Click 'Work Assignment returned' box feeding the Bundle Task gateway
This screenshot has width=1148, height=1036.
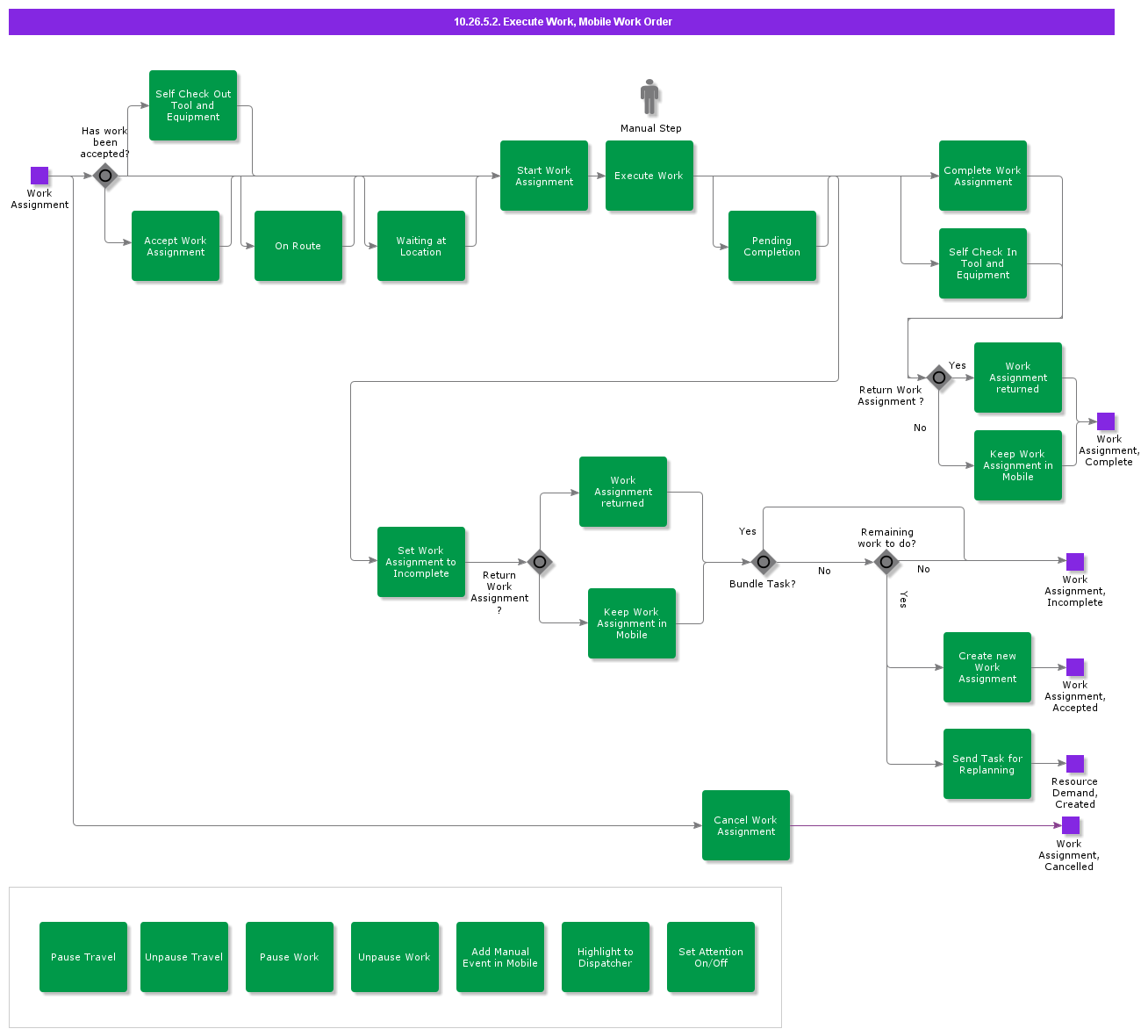click(x=623, y=492)
